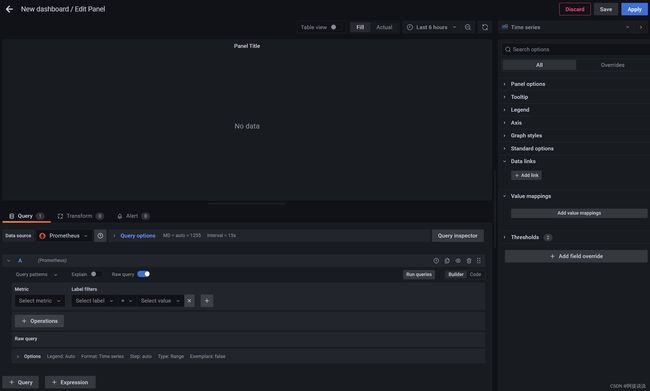
Task: Open the Overrides tab
Action: point(612,65)
